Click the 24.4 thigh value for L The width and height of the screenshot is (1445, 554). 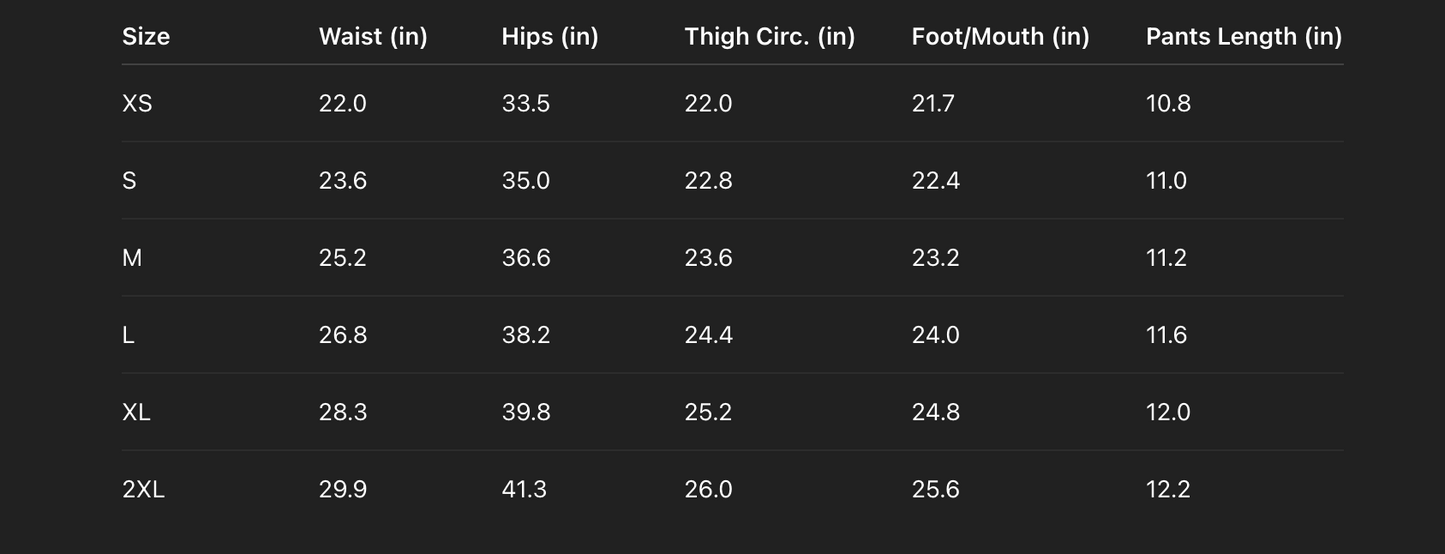coord(708,335)
